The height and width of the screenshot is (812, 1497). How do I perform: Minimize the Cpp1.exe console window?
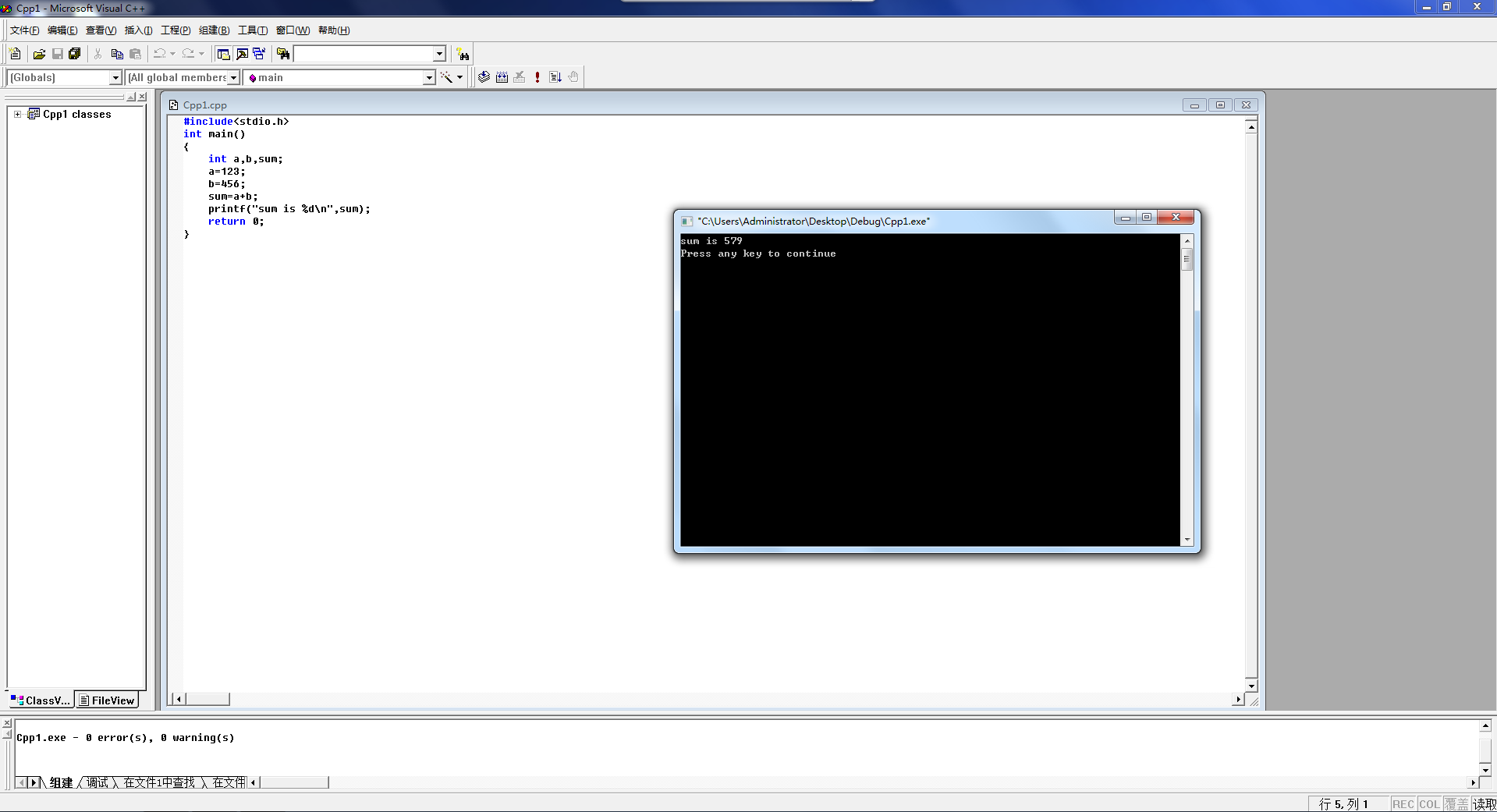[1125, 218]
